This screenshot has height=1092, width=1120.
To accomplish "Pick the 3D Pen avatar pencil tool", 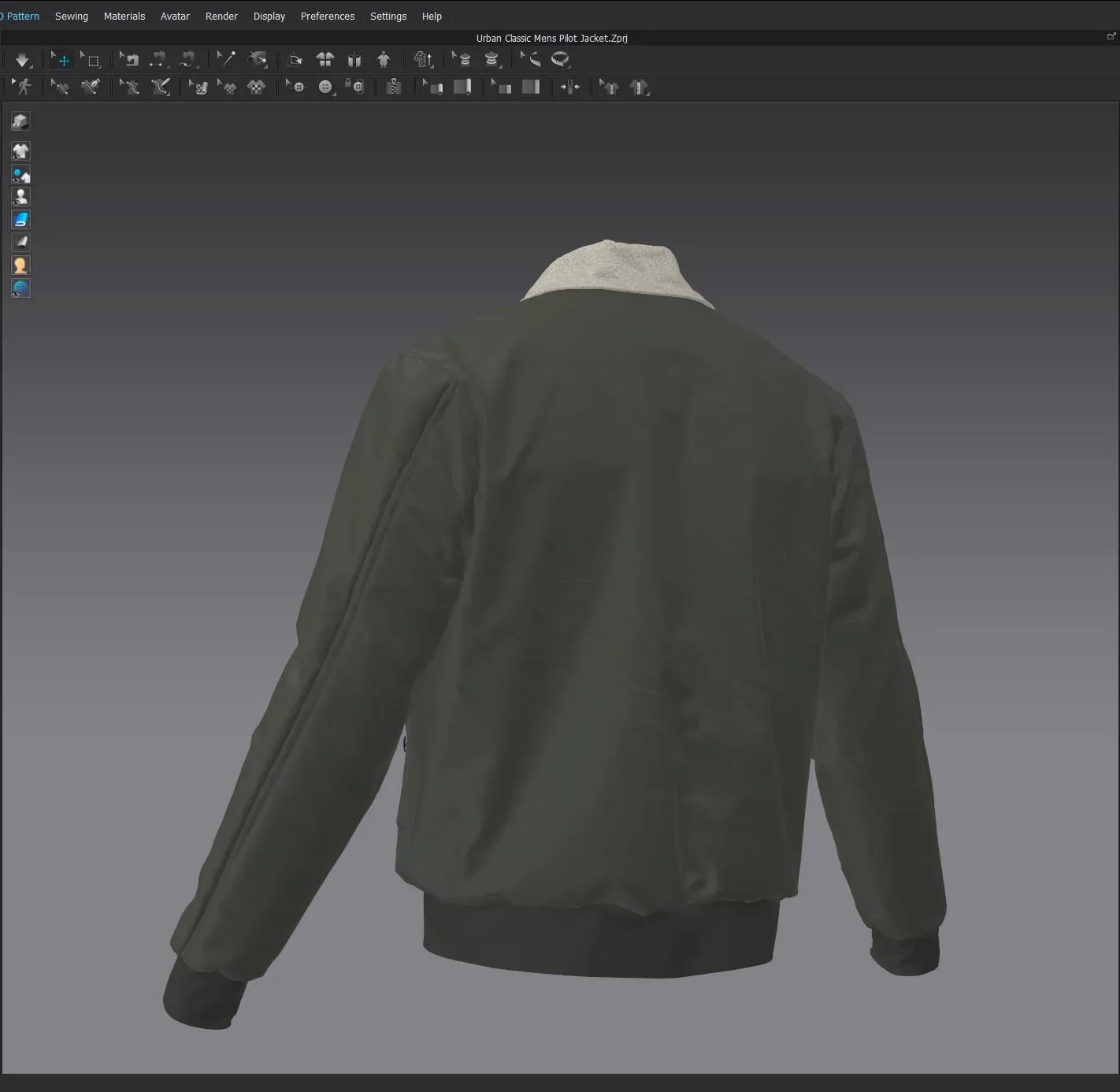I will tap(160, 87).
